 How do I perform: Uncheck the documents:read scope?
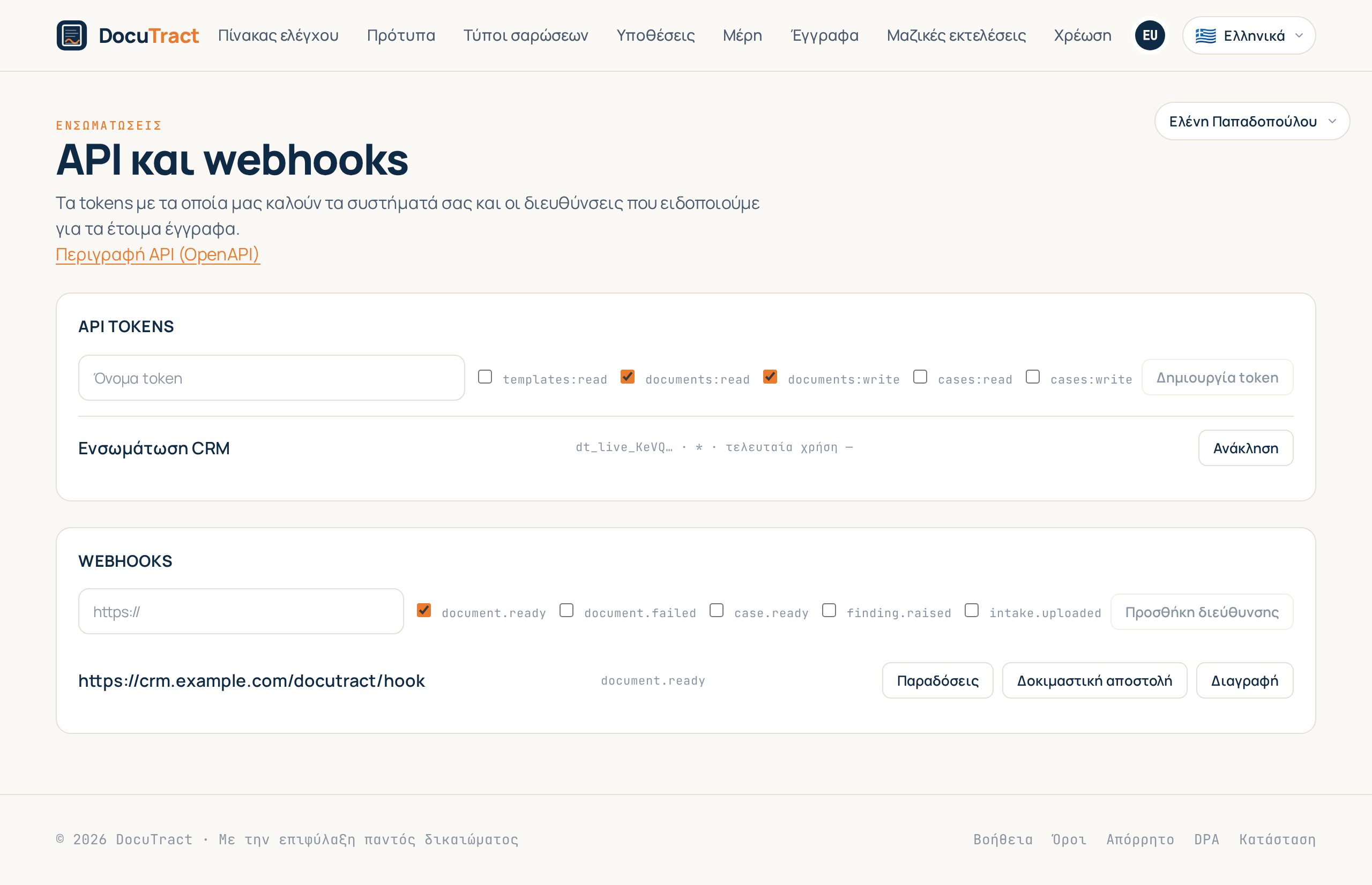point(628,377)
